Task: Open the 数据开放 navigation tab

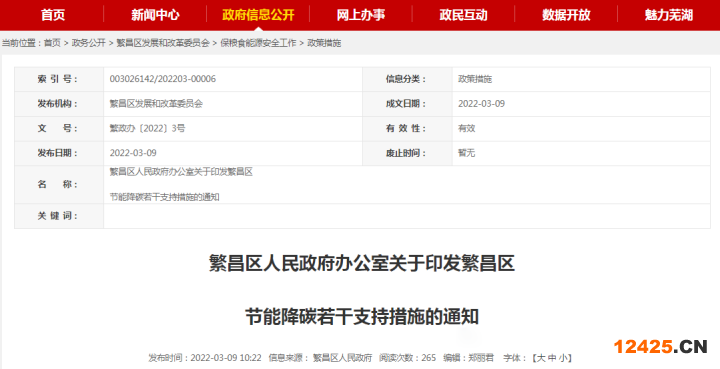Action: click(x=566, y=15)
